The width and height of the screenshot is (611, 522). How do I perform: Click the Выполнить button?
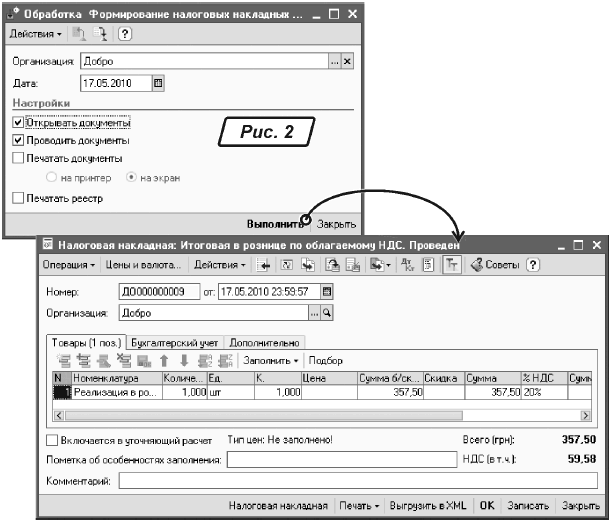pos(272,224)
